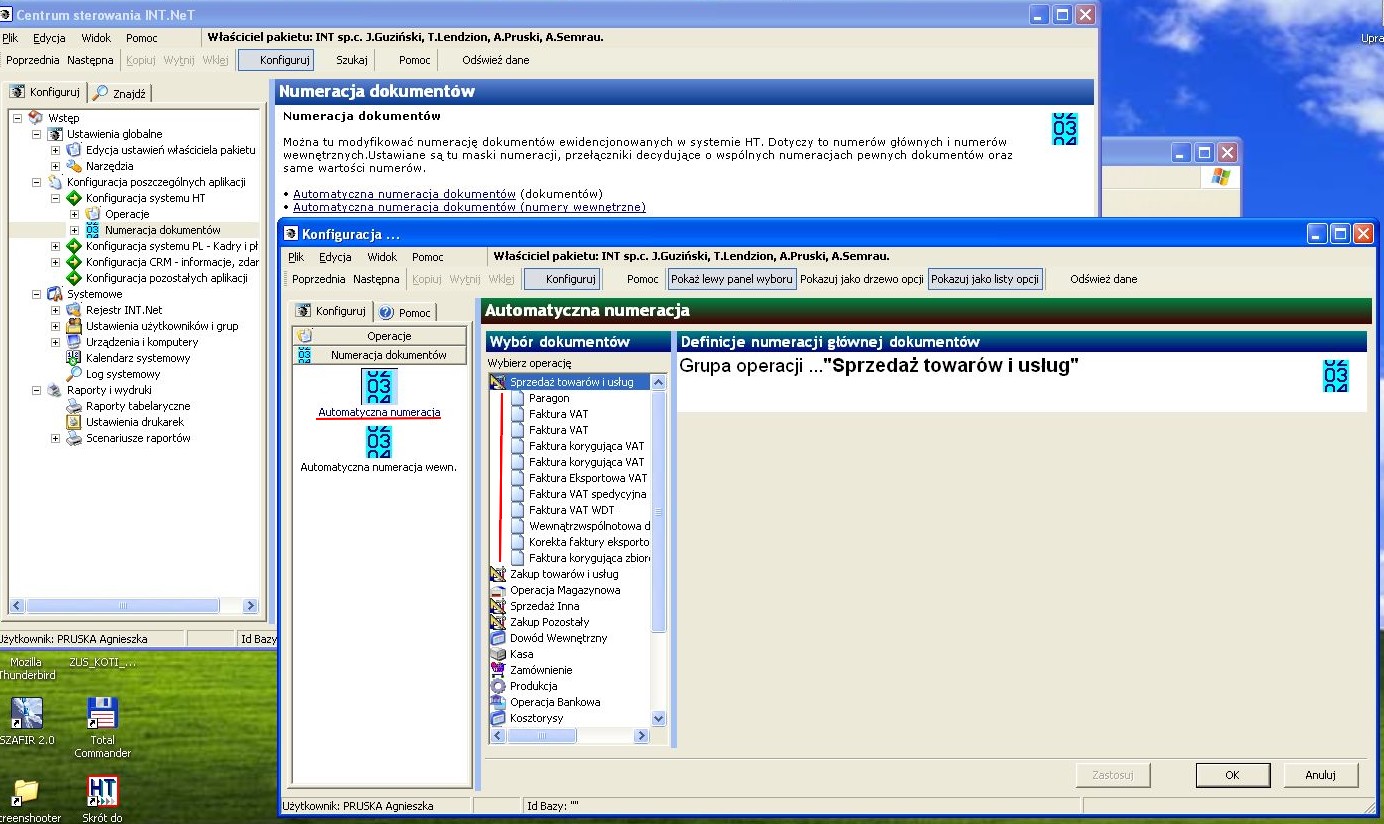
Task: Switch to Pokazuj jako drzewo opcji view
Action: coord(861,279)
